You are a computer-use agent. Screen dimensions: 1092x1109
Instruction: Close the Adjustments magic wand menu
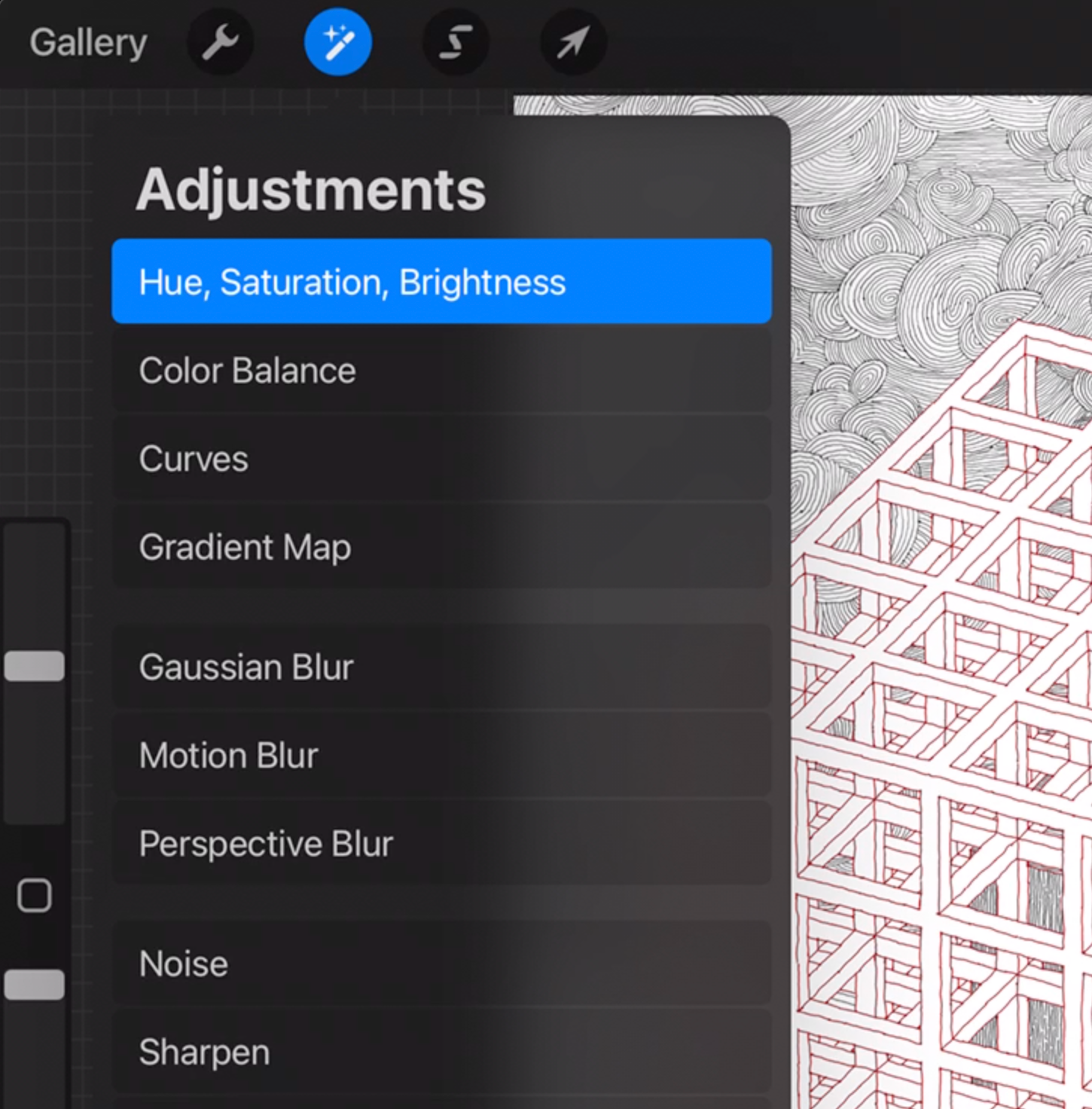338,42
